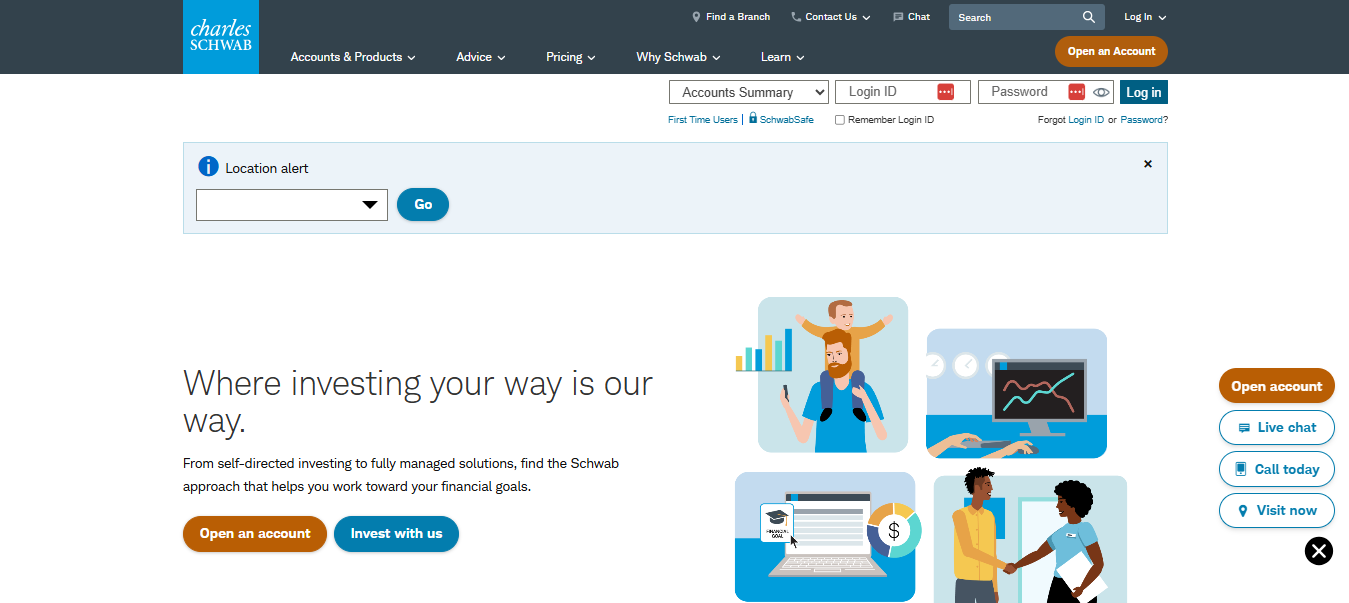The image size is (1349, 603).
Task: Expand the Why Schwab menu
Action: [678, 57]
